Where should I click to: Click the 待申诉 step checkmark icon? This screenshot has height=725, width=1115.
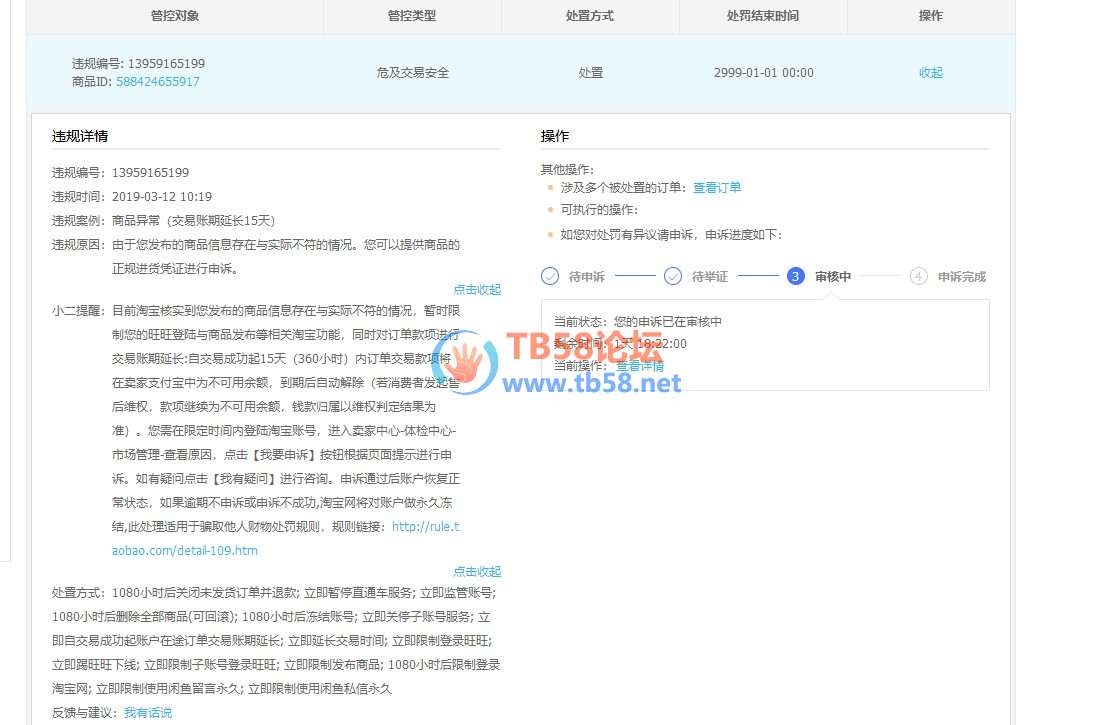550,276
